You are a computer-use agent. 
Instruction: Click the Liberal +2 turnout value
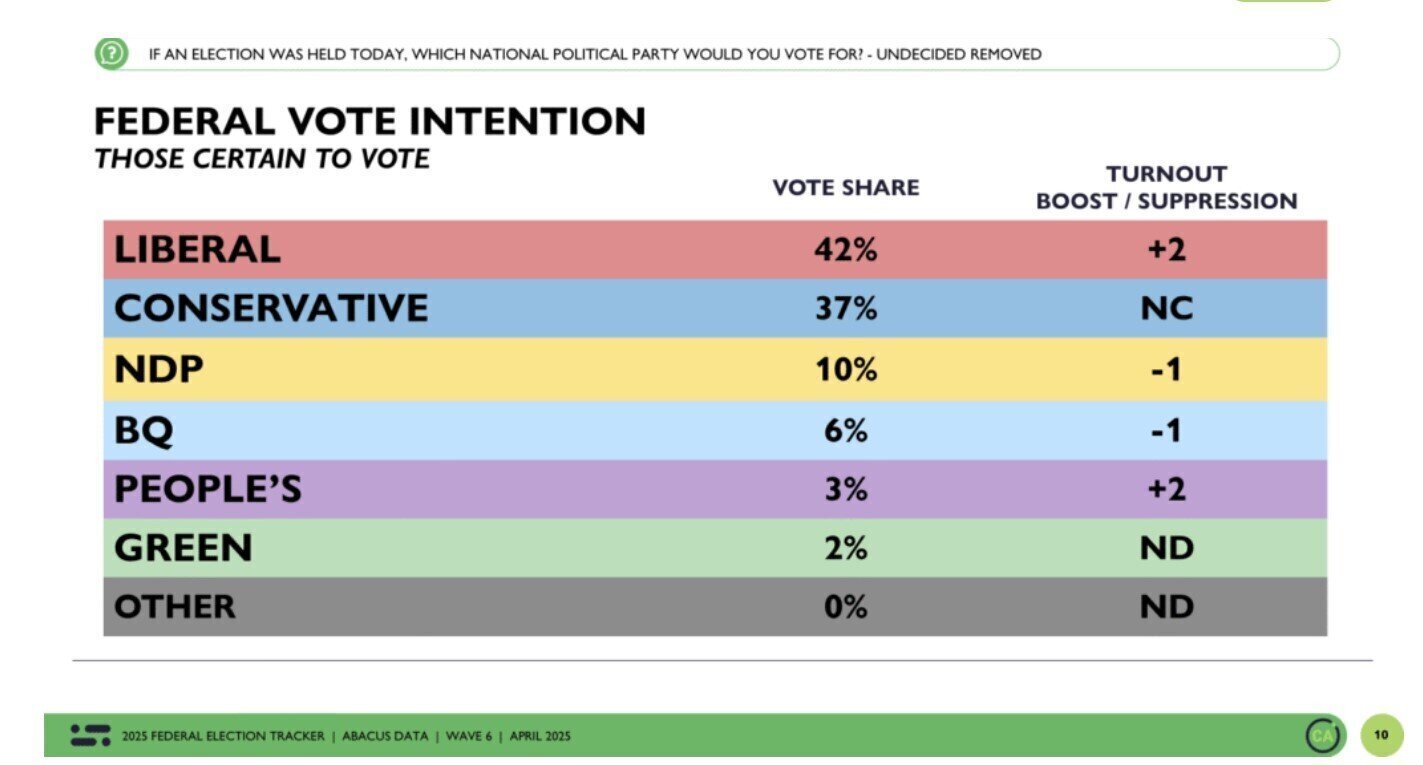pyautogui.click(x=1166, y=249)
